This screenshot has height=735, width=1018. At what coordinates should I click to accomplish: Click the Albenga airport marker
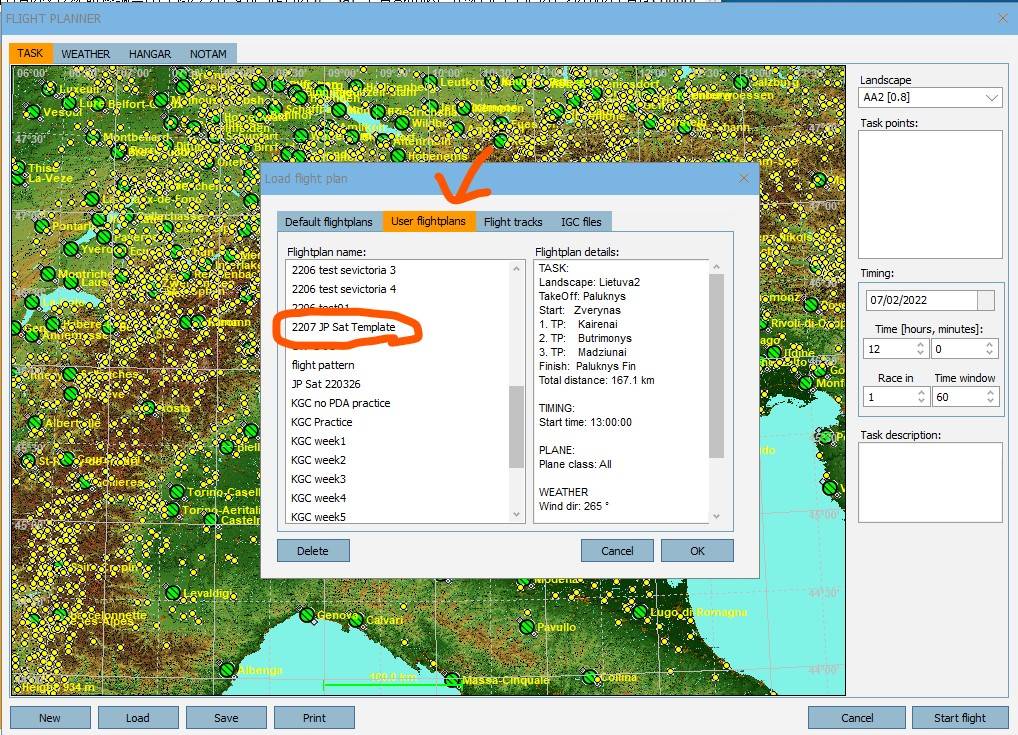coord(228,669)
